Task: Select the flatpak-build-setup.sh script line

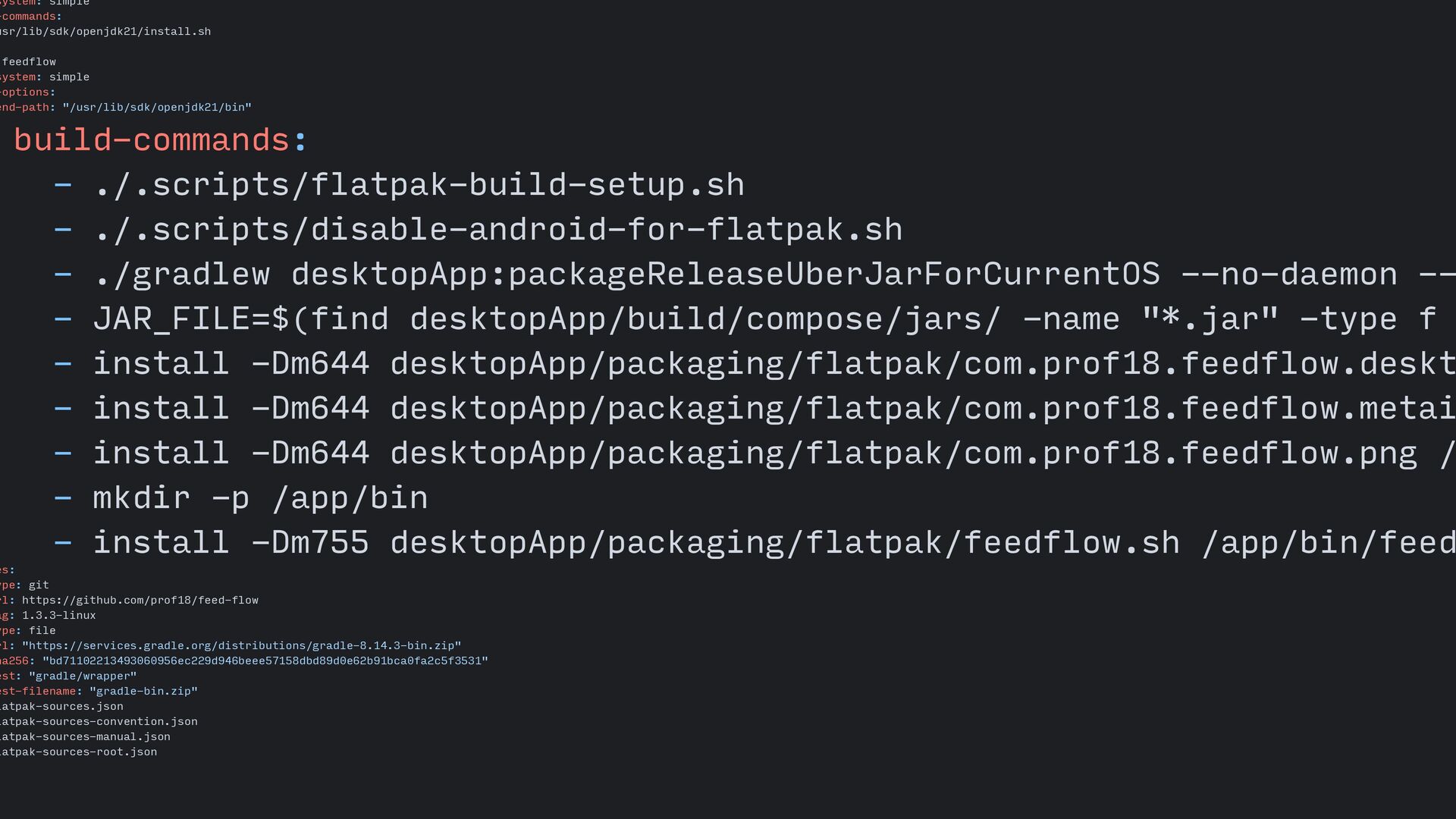Action: tap(419, 185)
